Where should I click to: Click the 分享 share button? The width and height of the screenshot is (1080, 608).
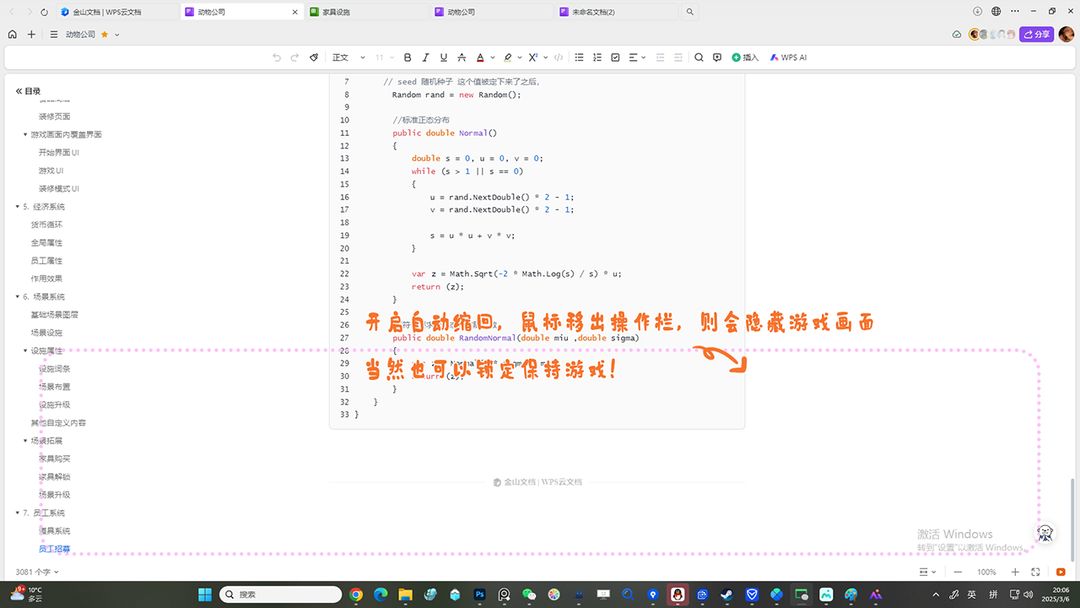[x=1037, y=33]
